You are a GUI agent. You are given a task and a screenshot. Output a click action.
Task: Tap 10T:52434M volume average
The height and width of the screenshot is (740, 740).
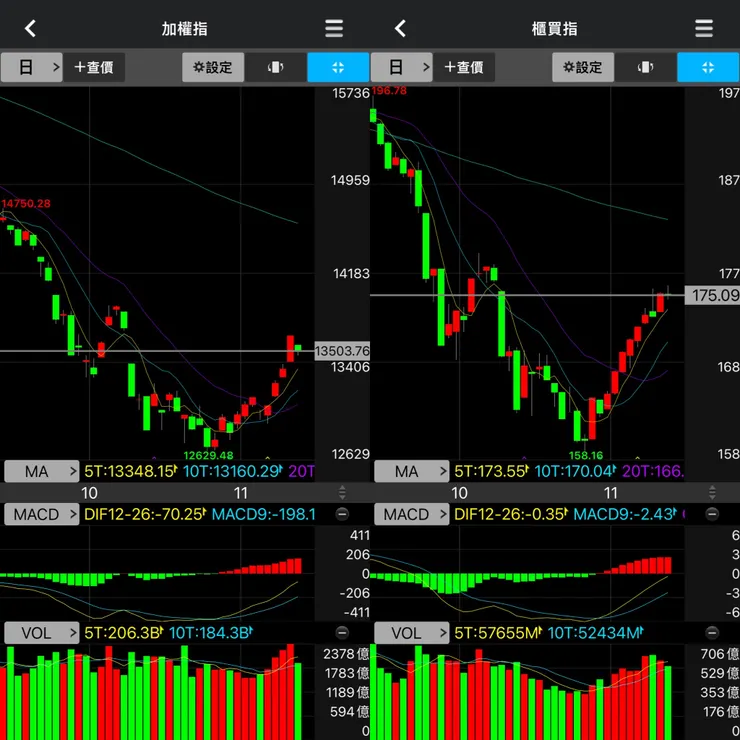pos(596,633)
